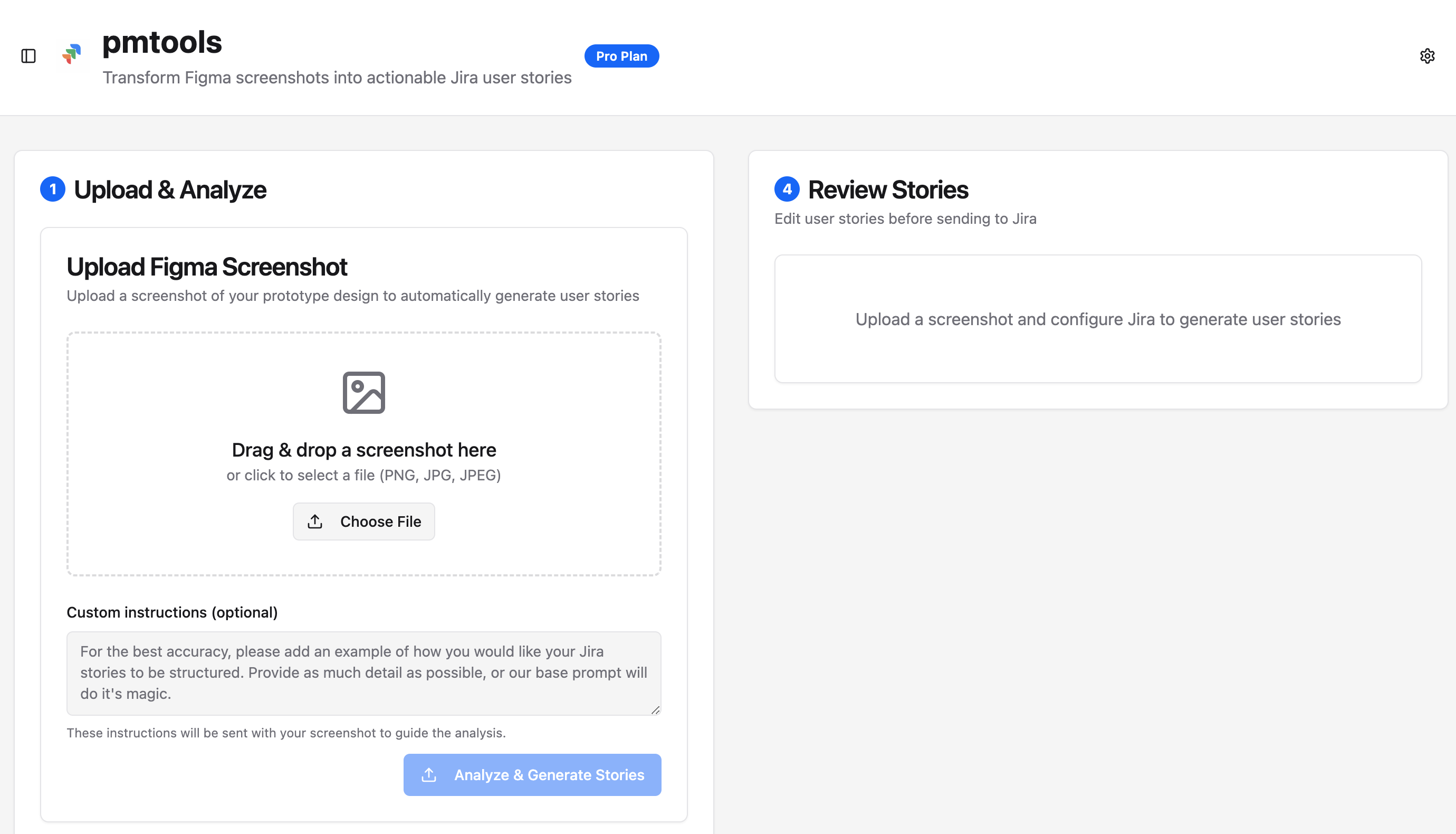Click the Review Stories heading
This screenshot has width=1456, height=834.
click(x=888, y=189)
